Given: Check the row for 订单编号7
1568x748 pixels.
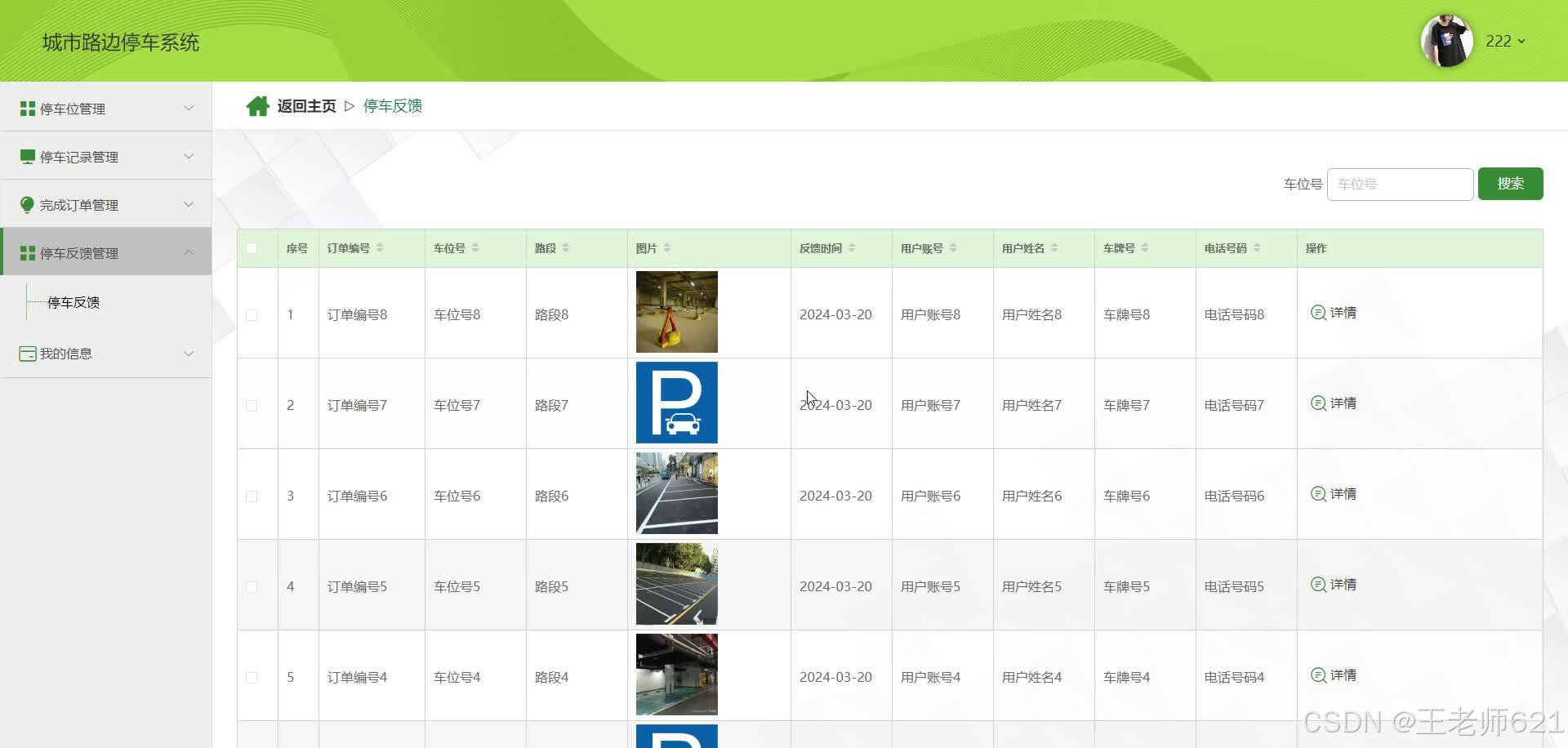Looking at the screenshot, I should [252, 406].
